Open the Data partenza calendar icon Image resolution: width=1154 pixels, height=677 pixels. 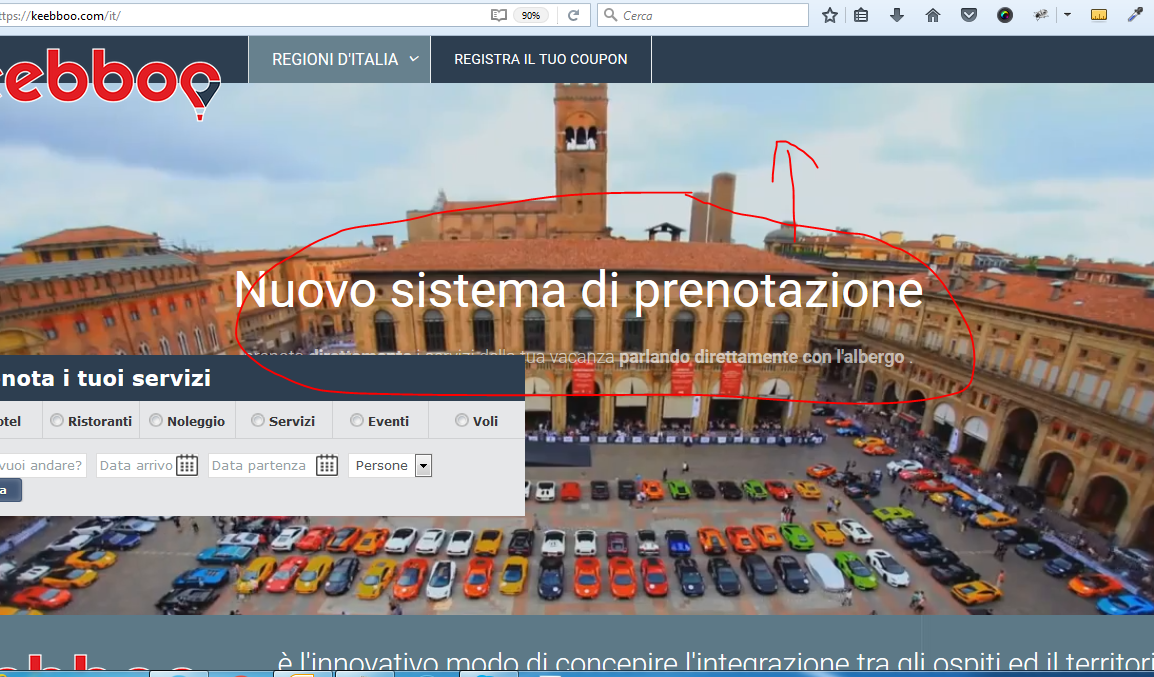327,465
